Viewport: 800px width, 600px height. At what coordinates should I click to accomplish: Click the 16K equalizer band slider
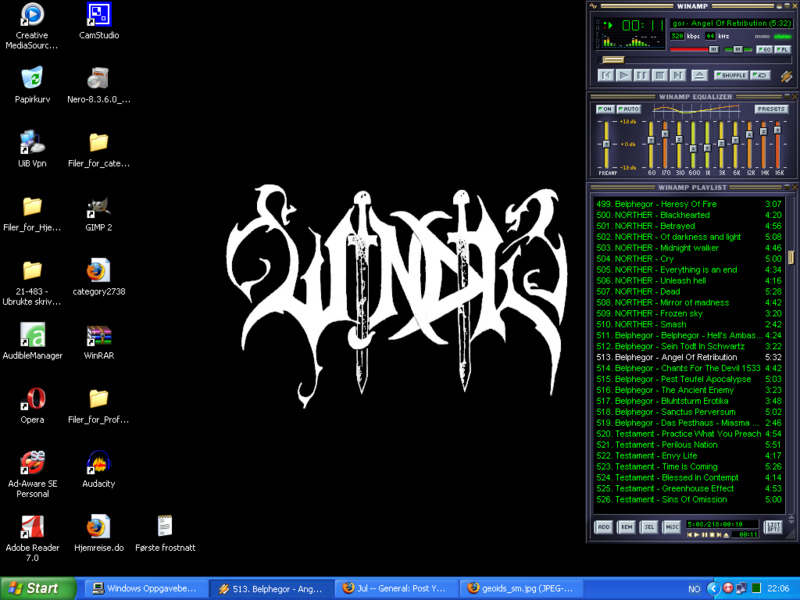[778, 145]
